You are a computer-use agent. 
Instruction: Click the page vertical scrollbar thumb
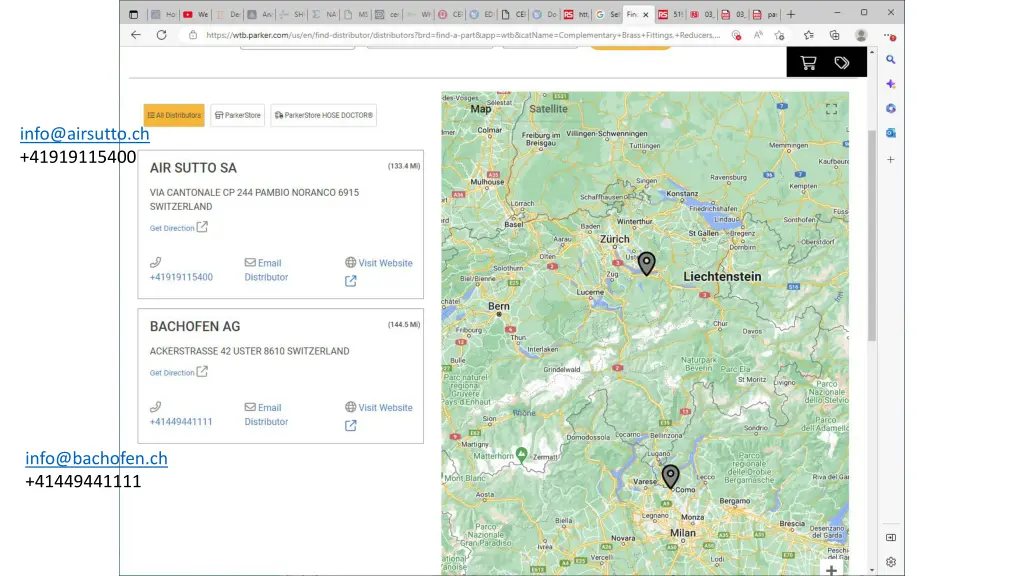872,236
